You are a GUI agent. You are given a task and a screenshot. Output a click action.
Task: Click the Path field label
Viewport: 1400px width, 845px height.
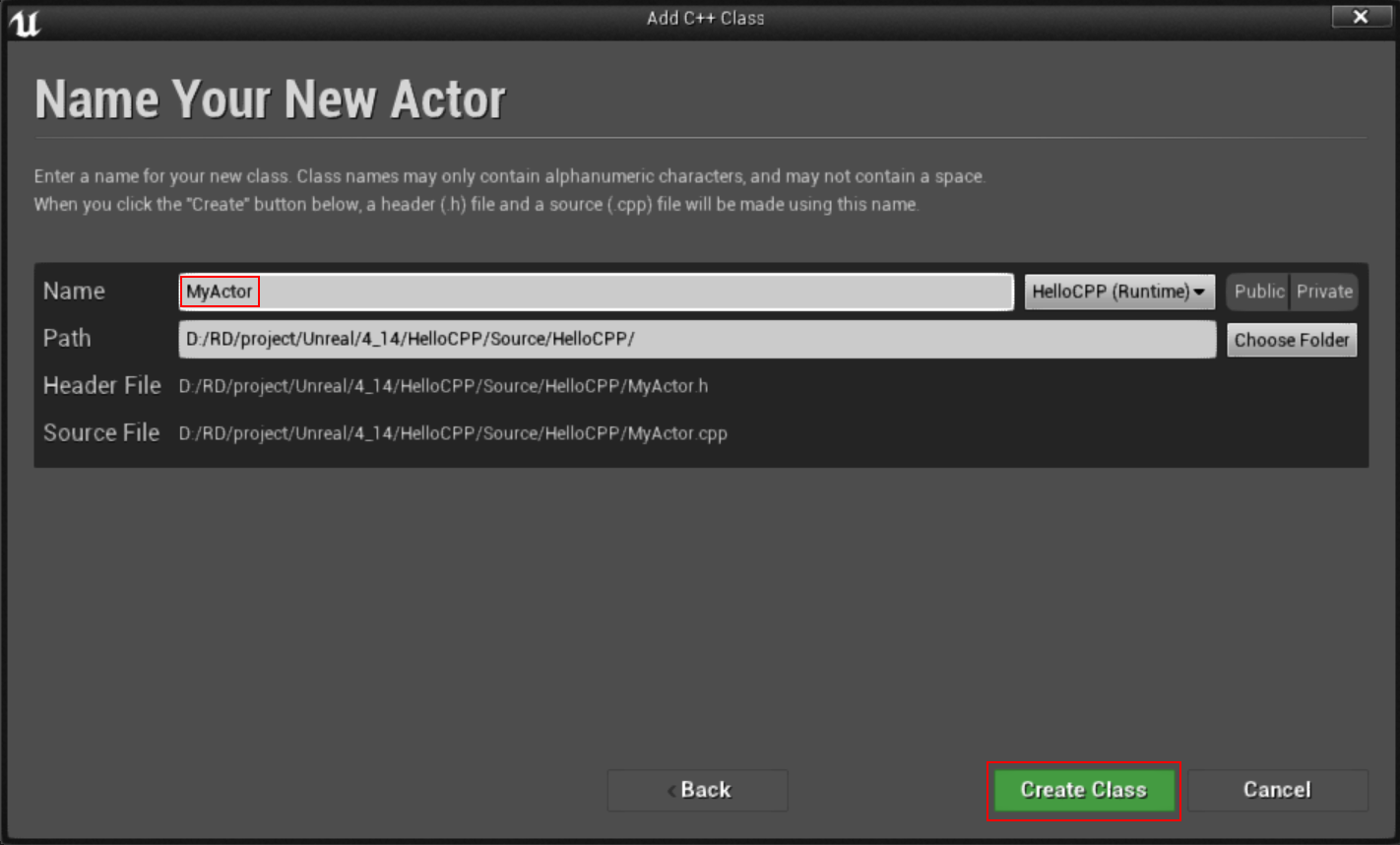coord(66,338)
